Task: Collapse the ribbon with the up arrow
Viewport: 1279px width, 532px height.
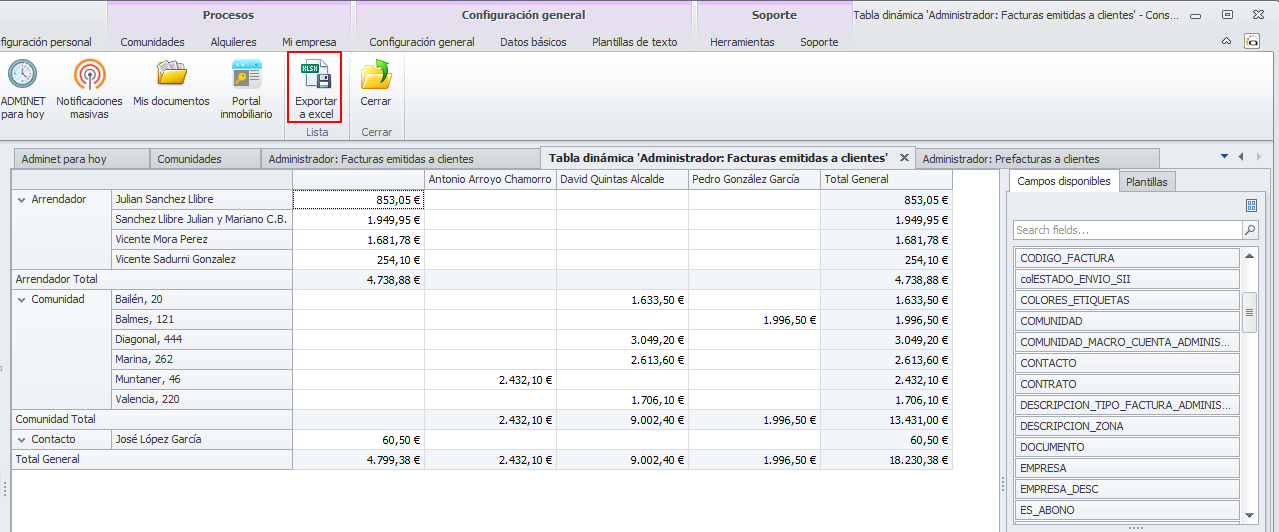Action: tap(1227, 41)
